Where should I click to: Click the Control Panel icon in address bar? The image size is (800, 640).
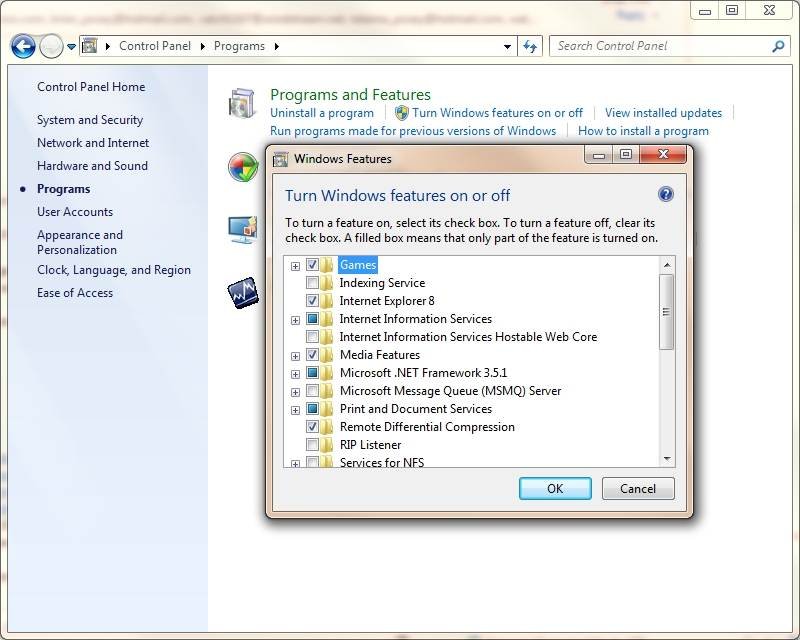click(x=90, y=46)
